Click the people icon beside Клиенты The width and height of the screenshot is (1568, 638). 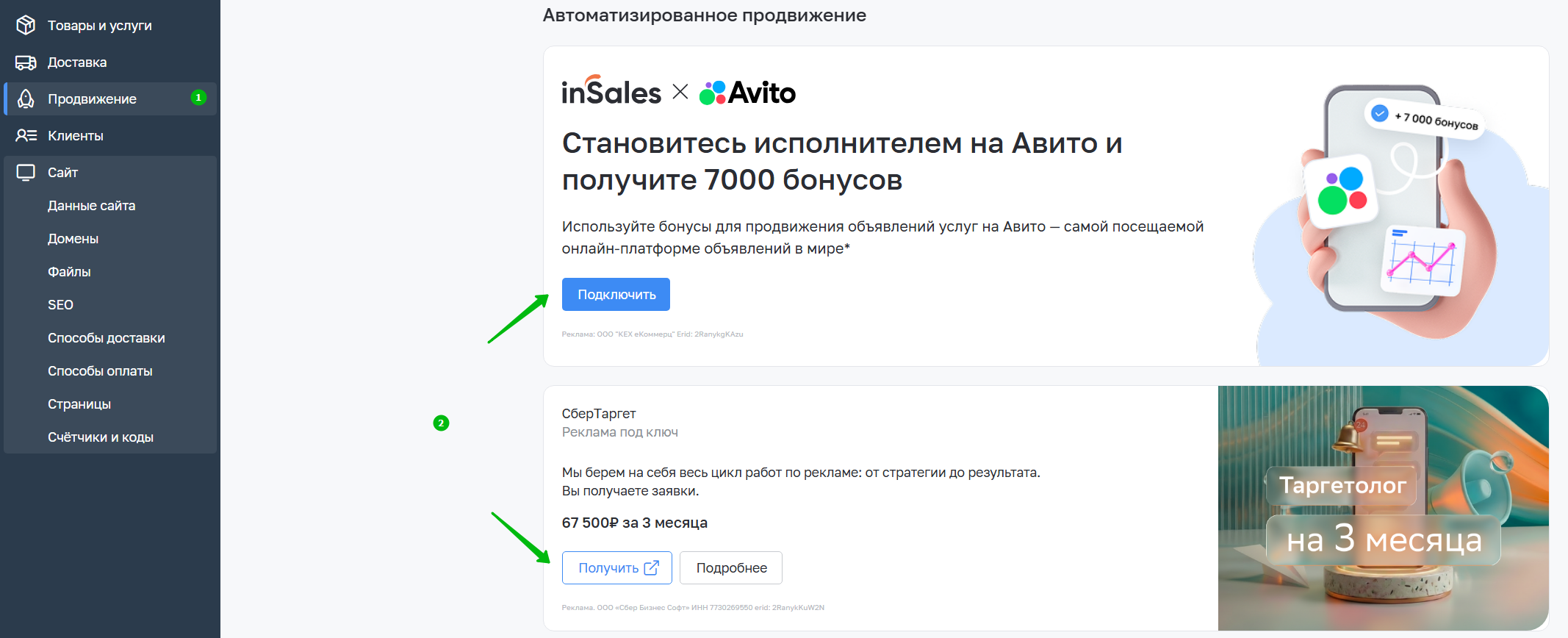(x=26, y=135)
